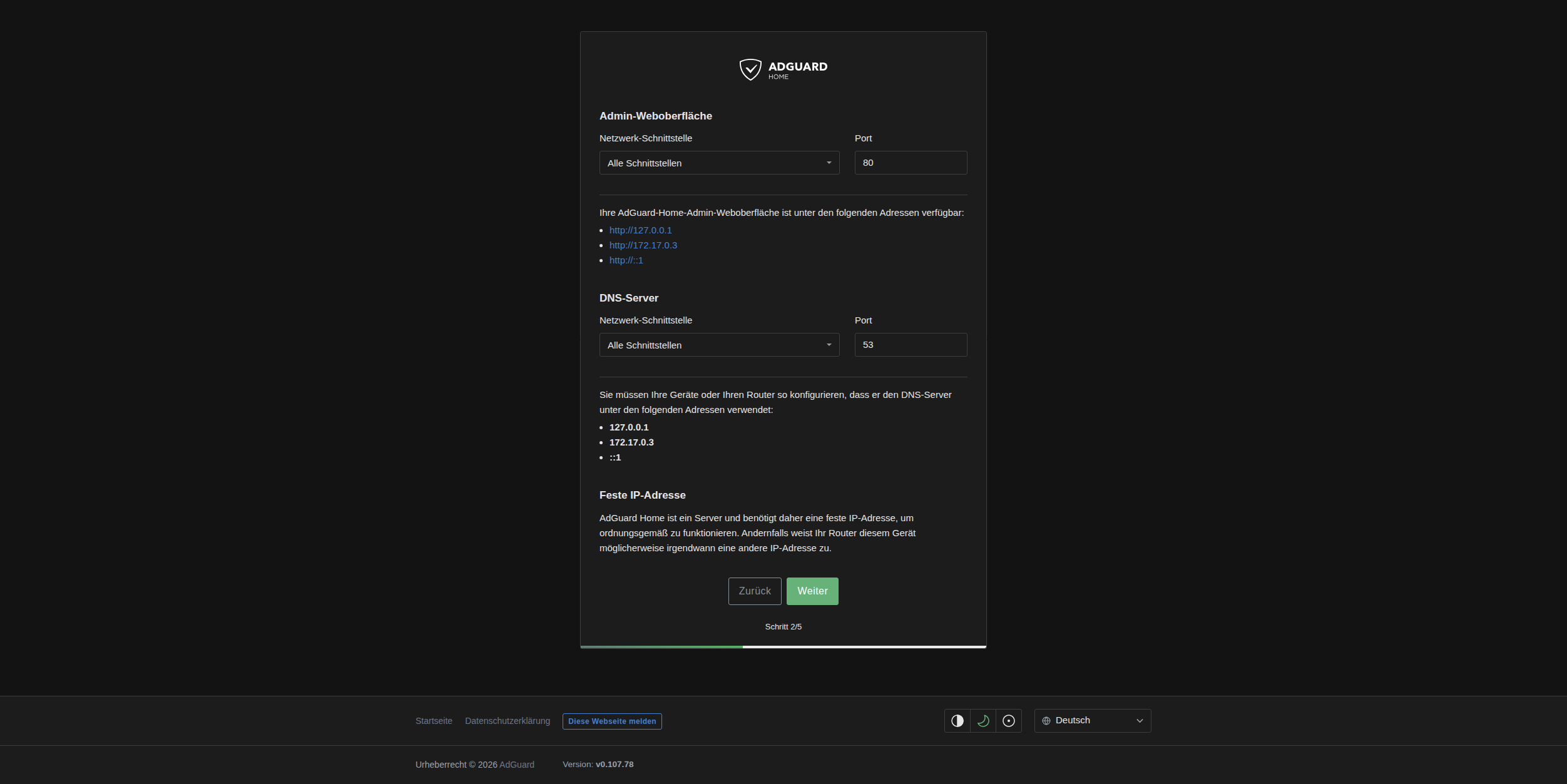
Task: Click the setup wizard progress bar
Action: click(783, 647)
